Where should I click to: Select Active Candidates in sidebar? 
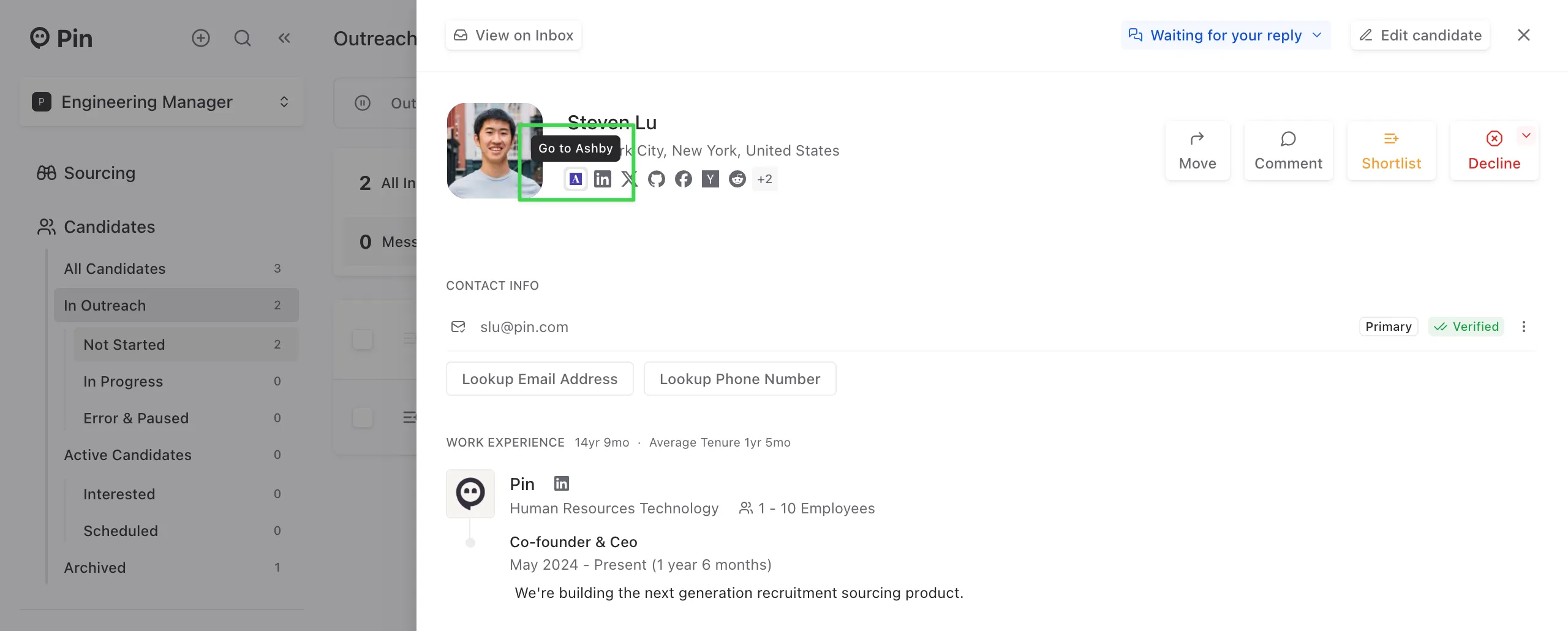tap(176, 455)
